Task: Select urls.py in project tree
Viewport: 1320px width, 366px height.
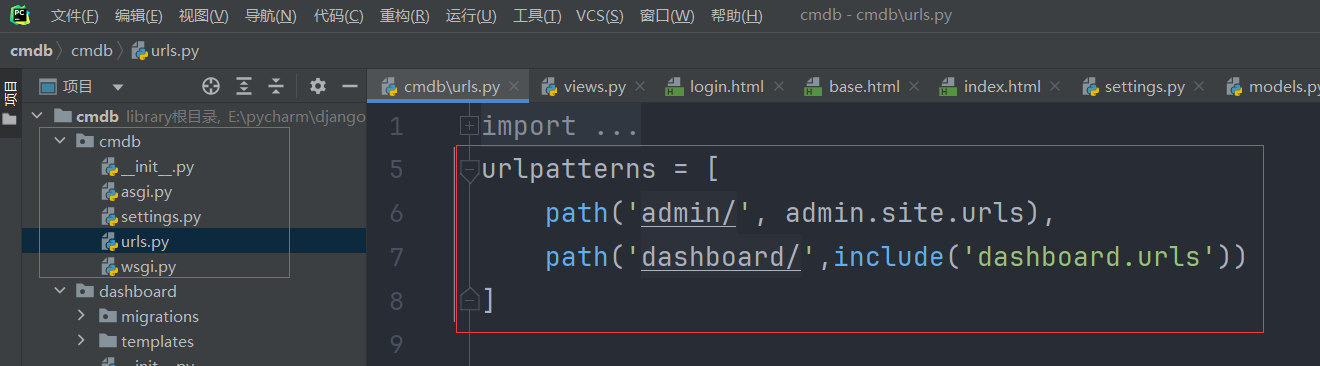Action: 193,241
